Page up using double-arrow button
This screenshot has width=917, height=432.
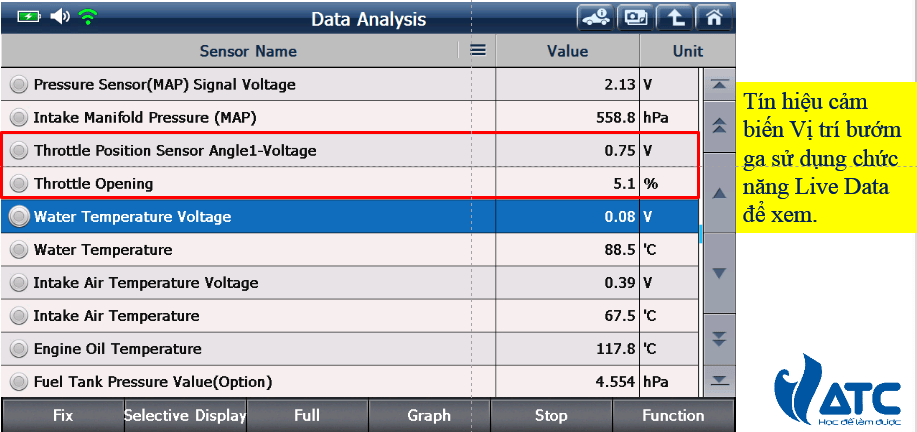(x=718, y=126)
